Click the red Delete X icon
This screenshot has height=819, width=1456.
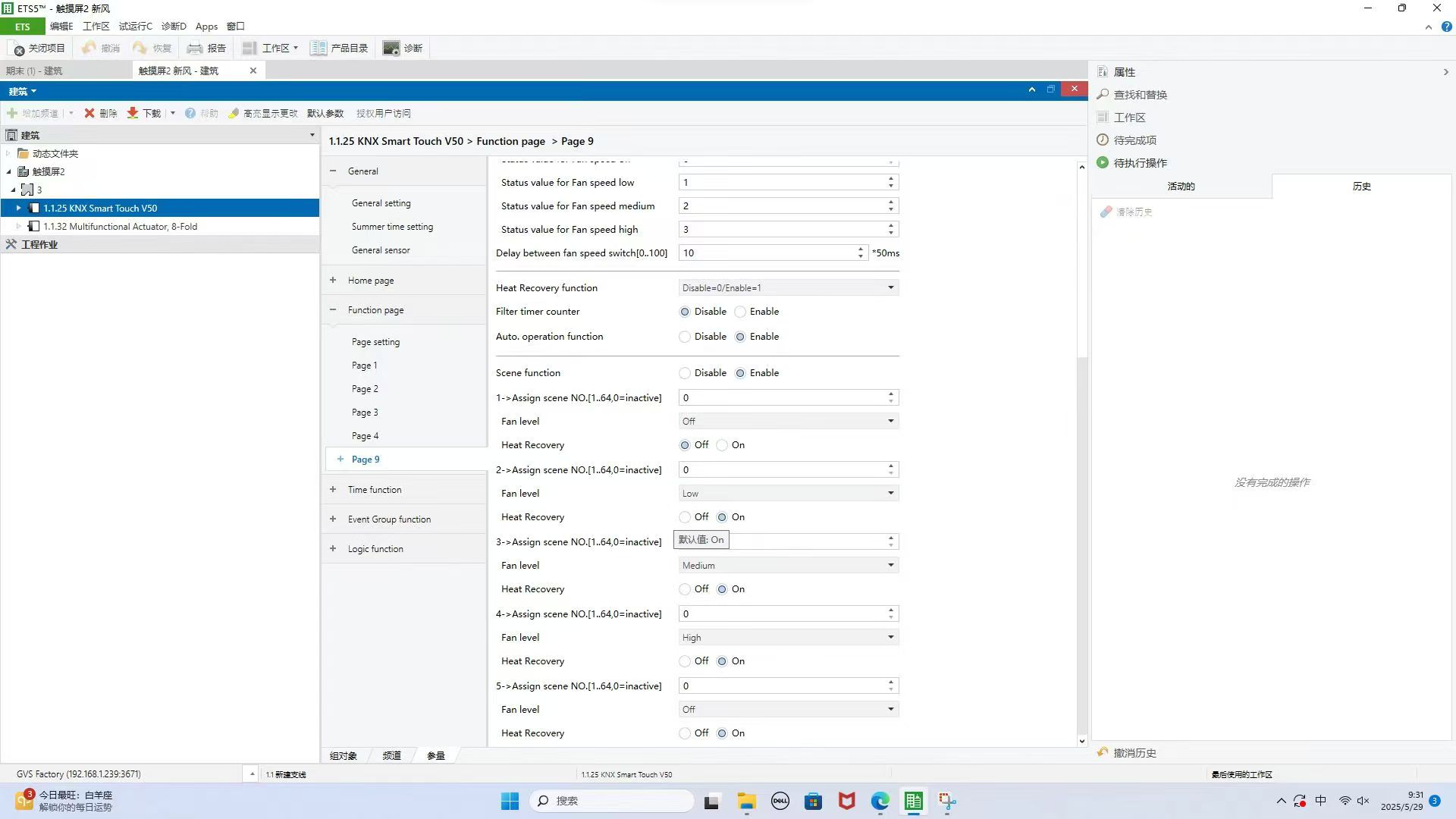coord(89,114)
